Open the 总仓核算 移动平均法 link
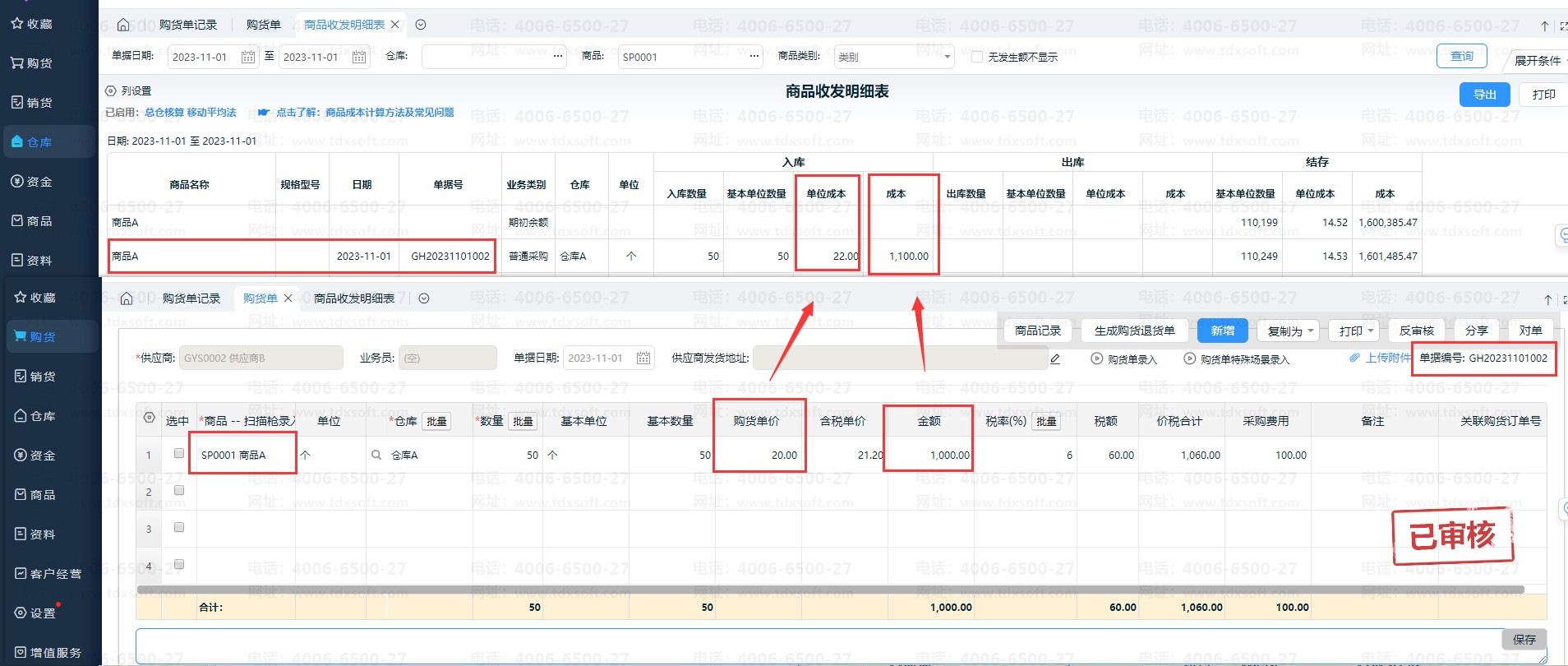The image size is (1568, 666). tap(191, 113)
